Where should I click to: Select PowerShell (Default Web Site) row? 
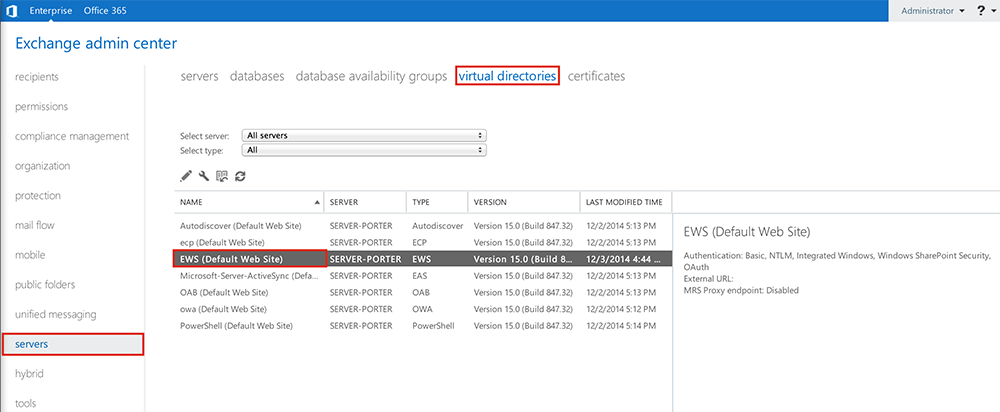423,325
